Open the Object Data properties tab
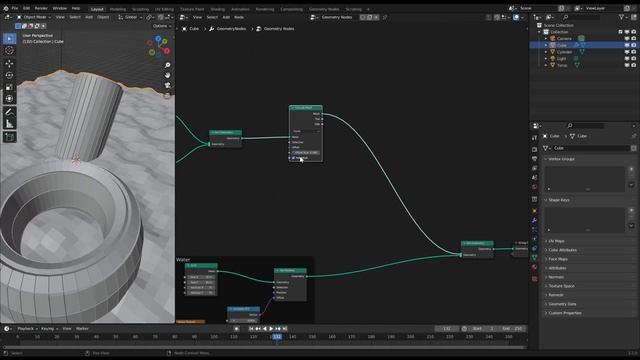The image size is (640, 360). coord(534,258)
